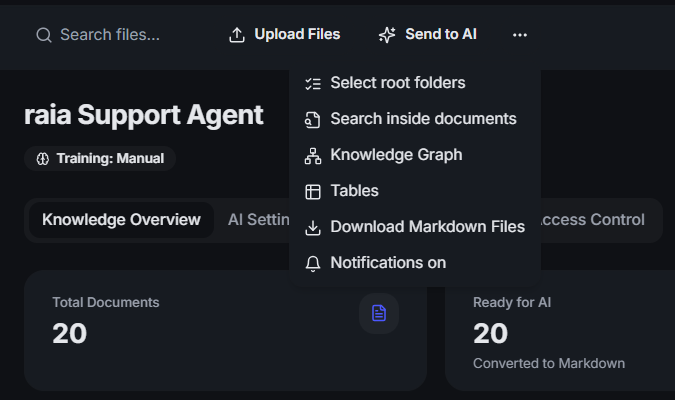Image resolution: width=675 pixels, height=400 pixels.
Task: Open Tables from the dropdown menu
Action: (415, 191)
